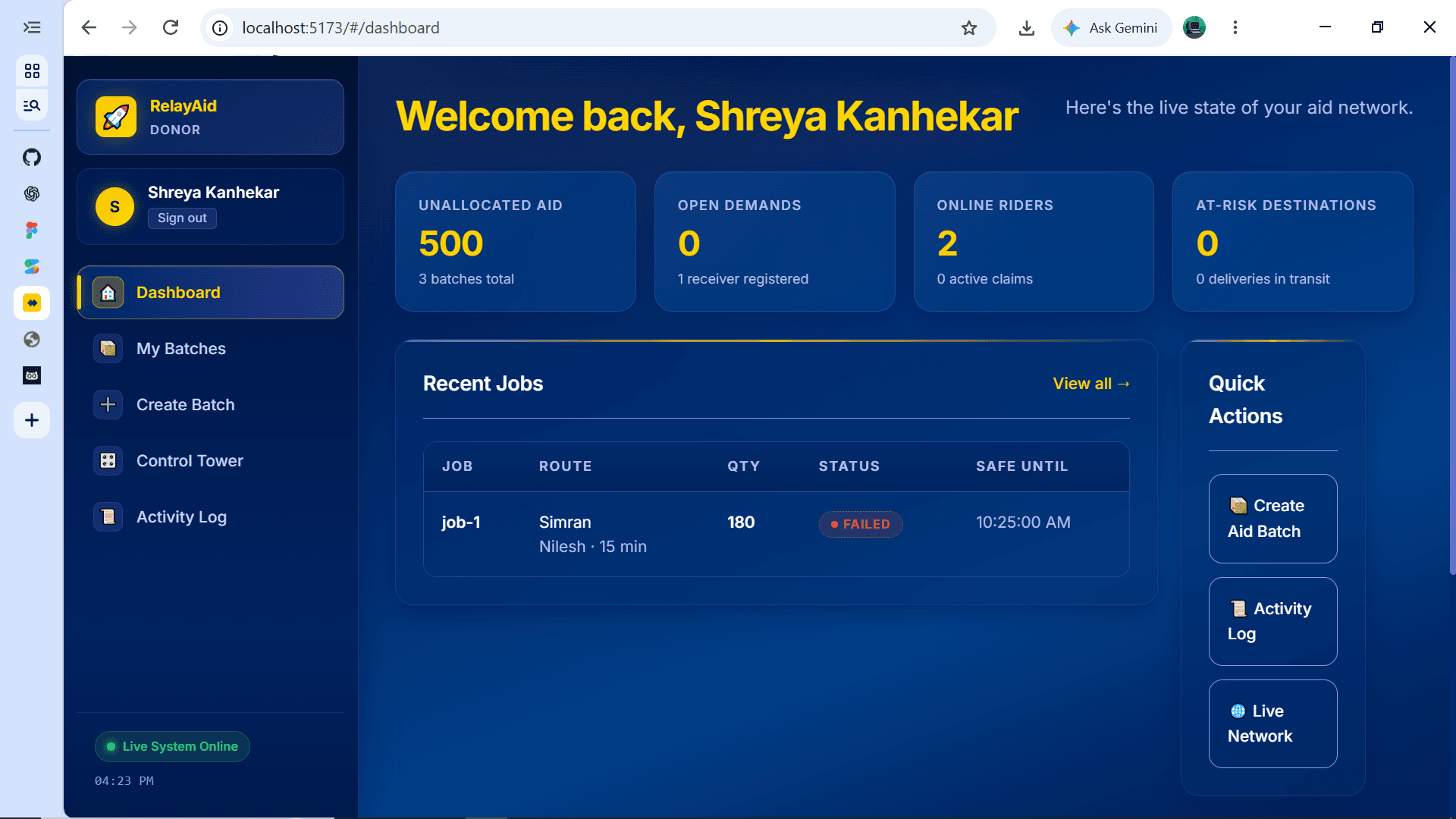Screen dimensions: 1456x819
Task: Click Activity Log quick action card
Action: pos(1272,621)
